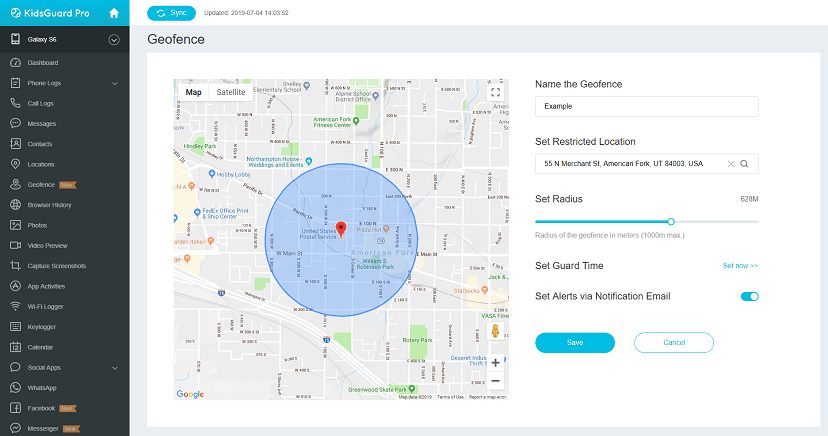Click the Social Apps chat icon
Image resolution: width=828 pixels, height=436 pixels.
15,367
